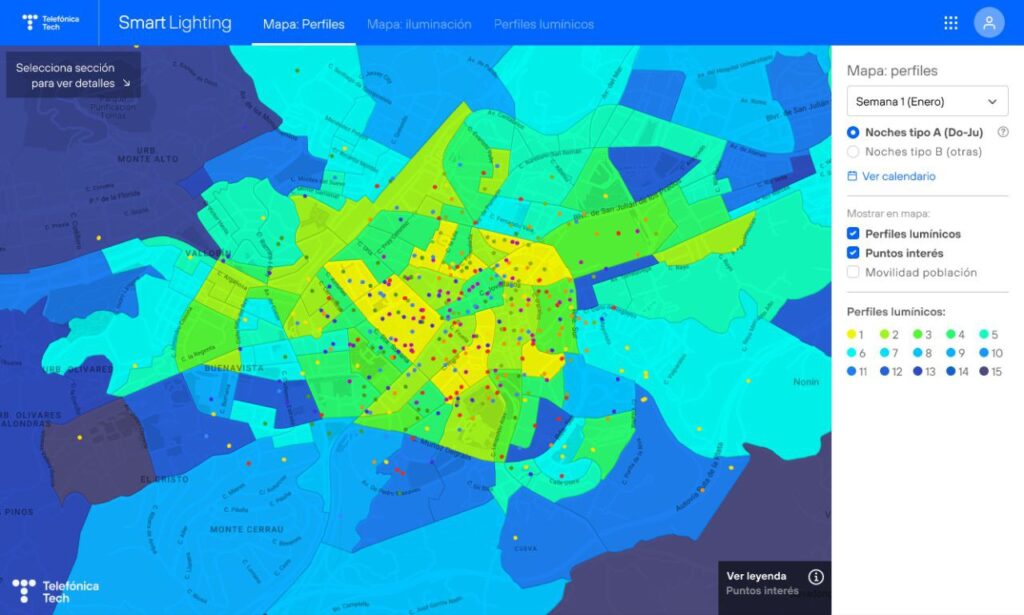This screenshot has height=615, width=1024.
Task: Switch to Mapa: iluminación tab
Action: tap(418, 24)
